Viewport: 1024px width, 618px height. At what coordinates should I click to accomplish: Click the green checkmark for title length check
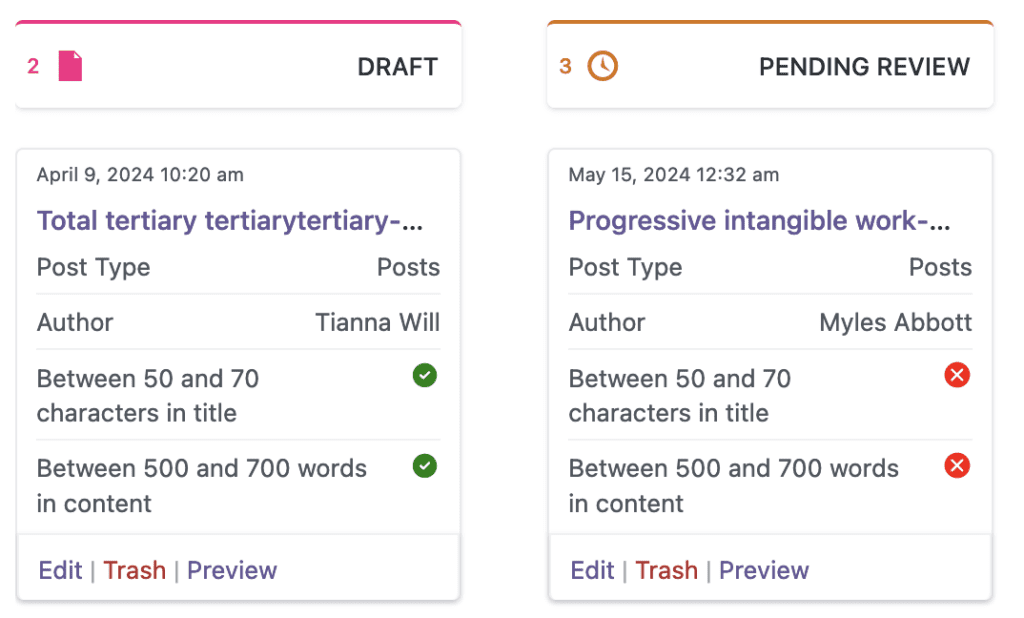[424, 375]
